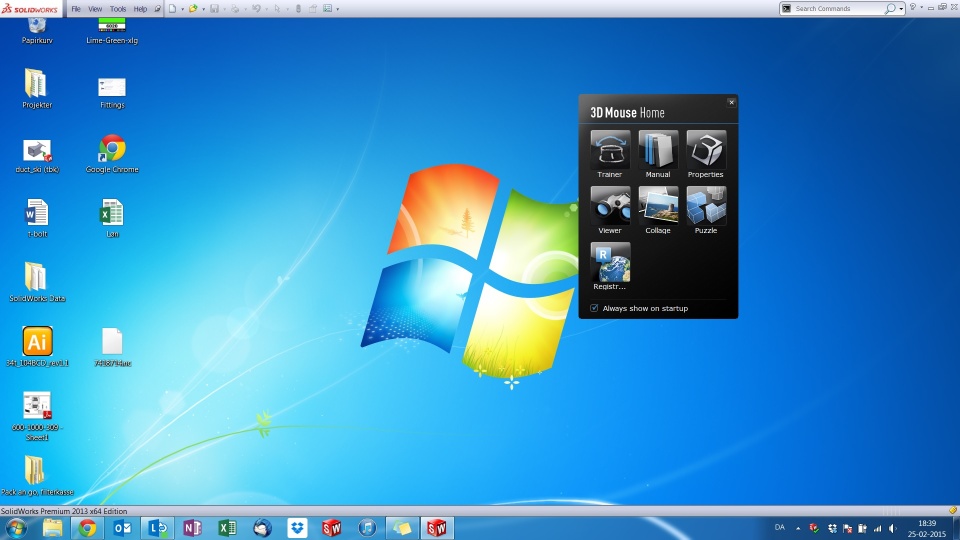Open Properties in 3D Mouse Home
The height and width of the screenshot is (540, 960).
click(x=706, y=154)
